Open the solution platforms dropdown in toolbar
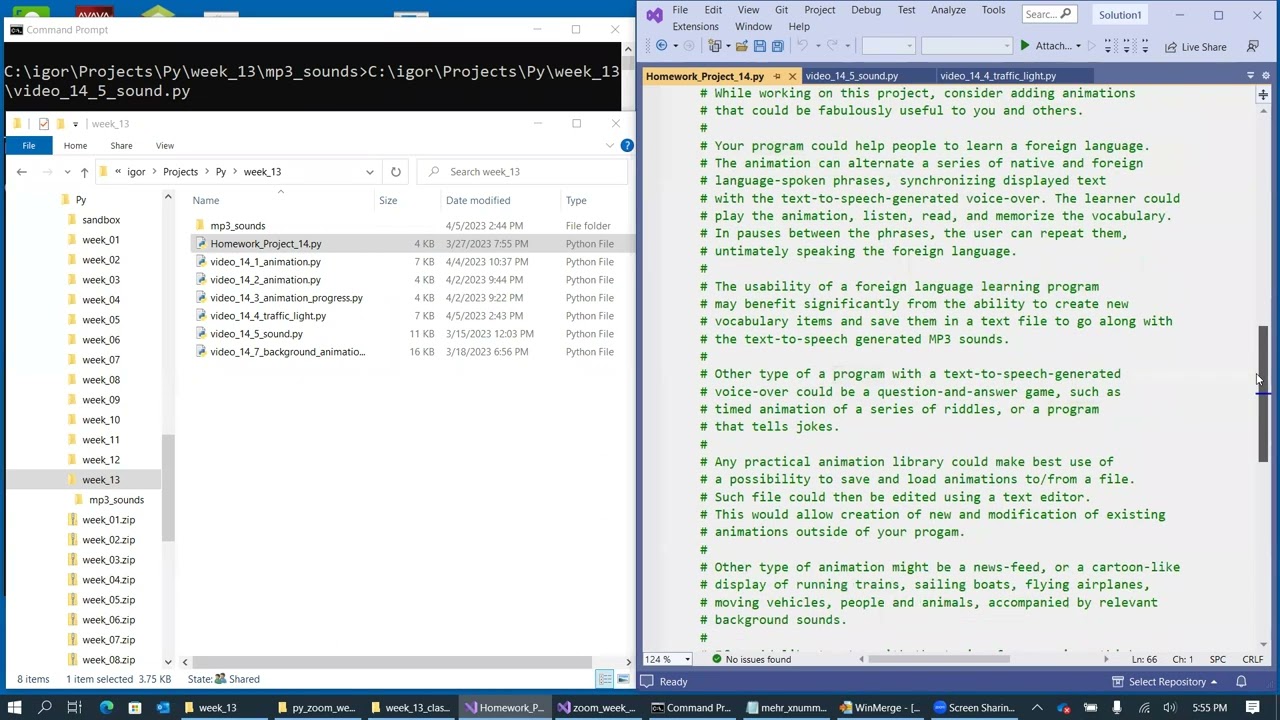The width and height of the screenshot is (1280, 720). click(x=966, y=46)
